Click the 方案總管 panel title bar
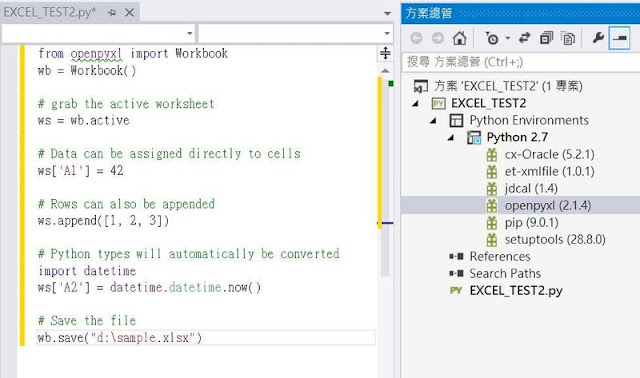 (x=521, y=13)
